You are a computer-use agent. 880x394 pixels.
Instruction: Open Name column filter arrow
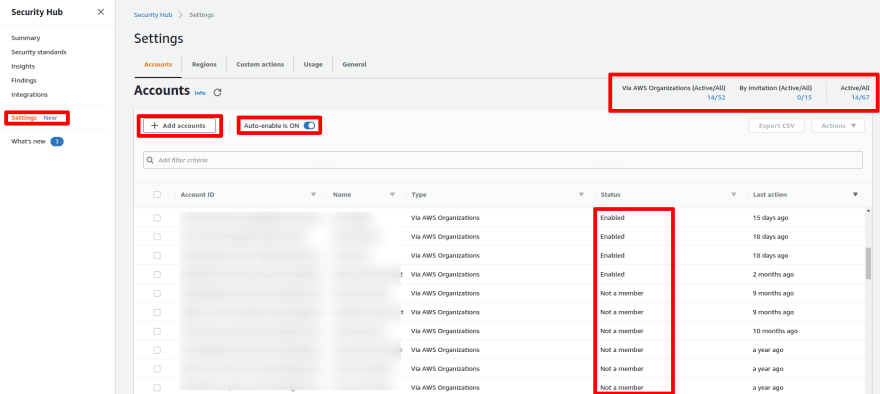click(x=392, y=195)
